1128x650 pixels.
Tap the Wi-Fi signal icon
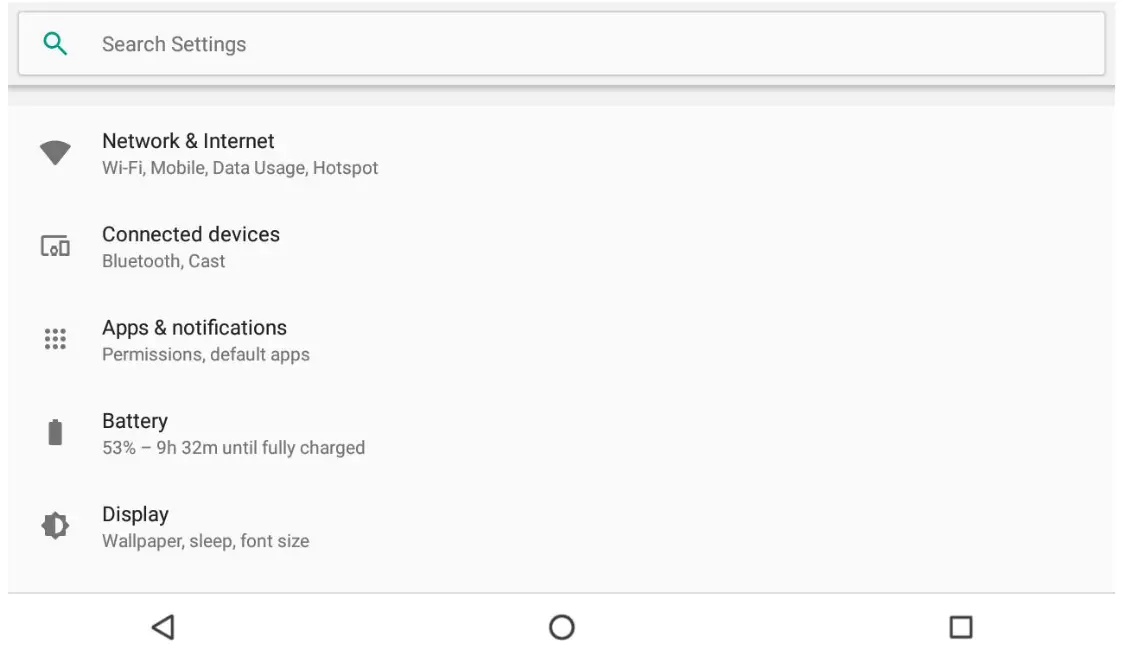(x=55, y=153)
